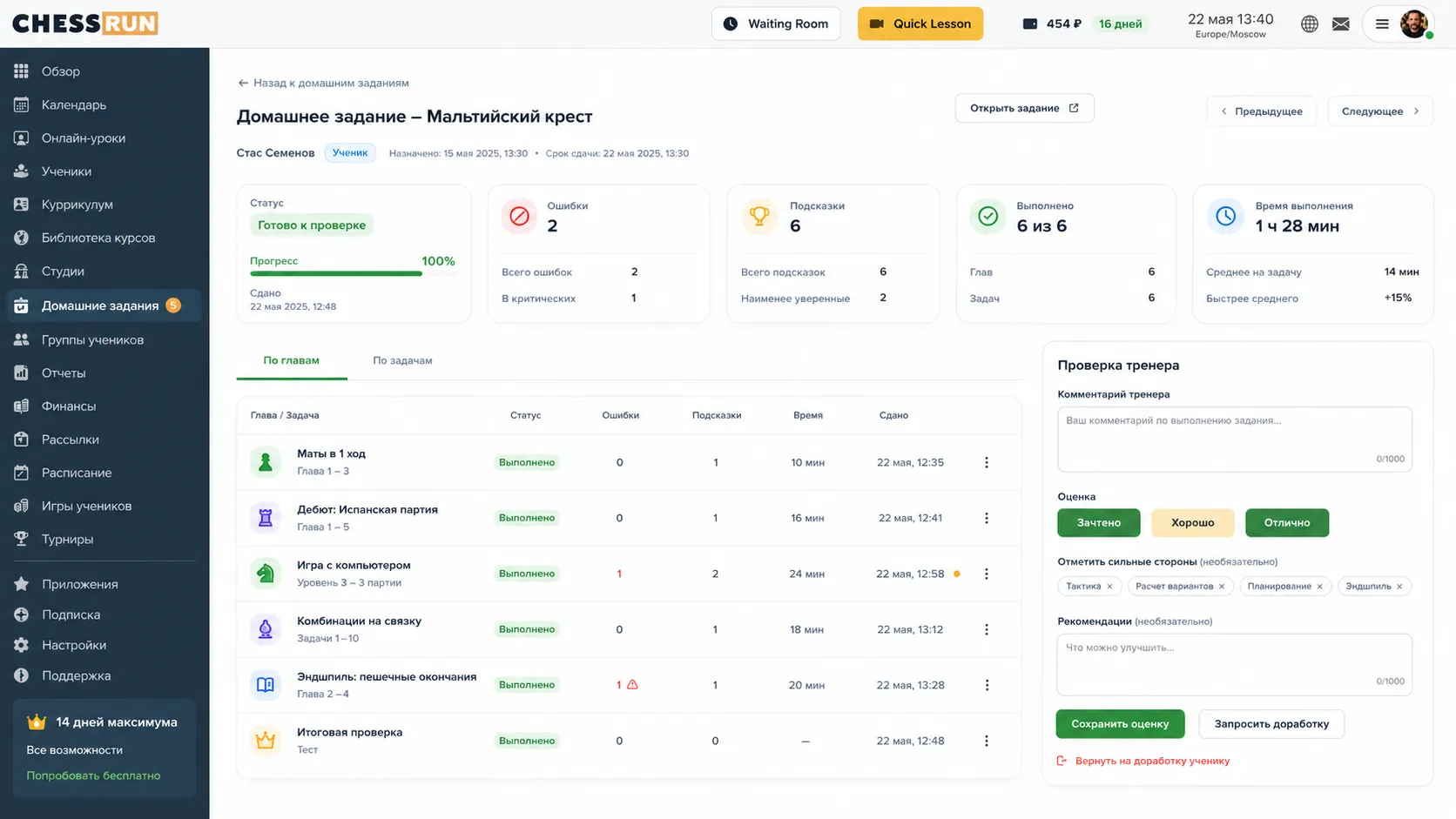Select the Отлично grade
This screenshot has width=1456, height=819.
[x=1287, y=522]
